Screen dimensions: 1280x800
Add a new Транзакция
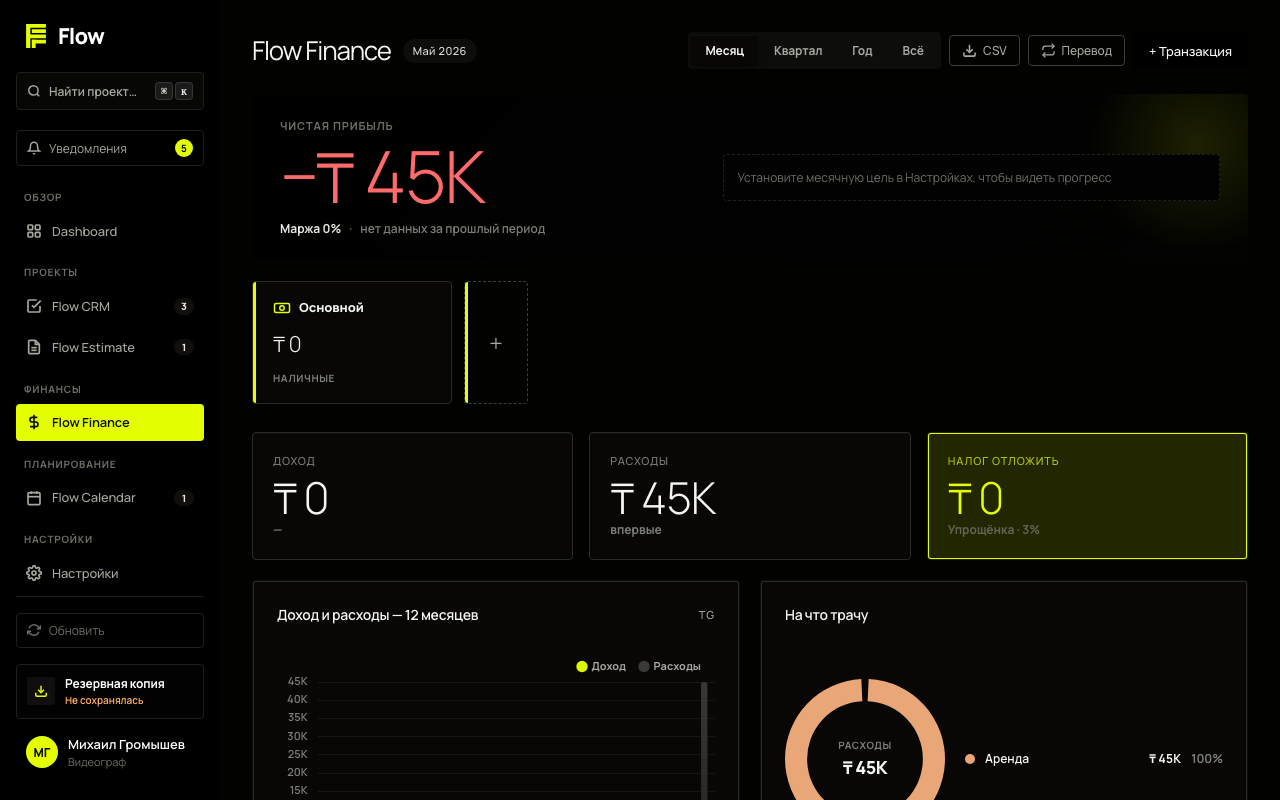click(1190, 51)
